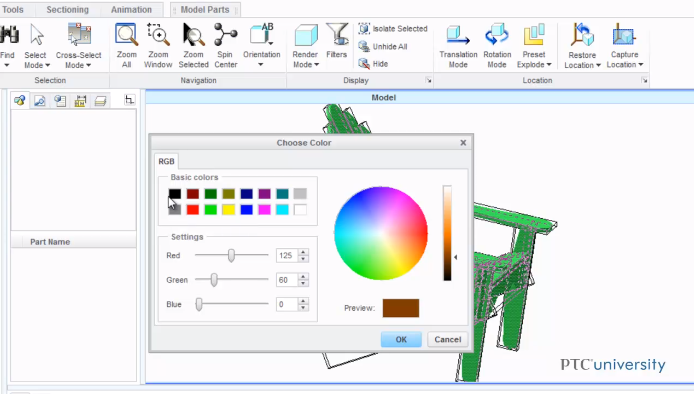Screen dimensions: 694x394
Task: Click the color wheel picker
Action: coord(381,233)
